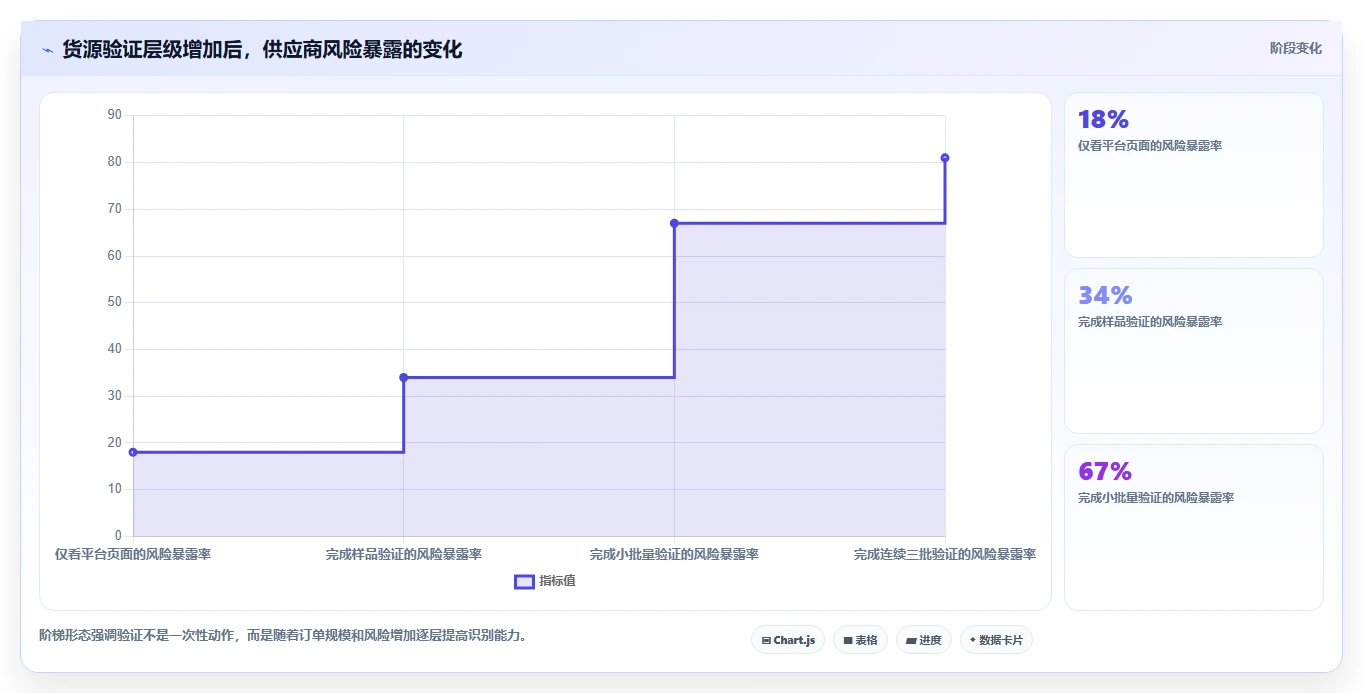The image size is (1363, 693).
Task: Click card label 完成小批量验证的风险暴露率
Action: coord(1156,498)
